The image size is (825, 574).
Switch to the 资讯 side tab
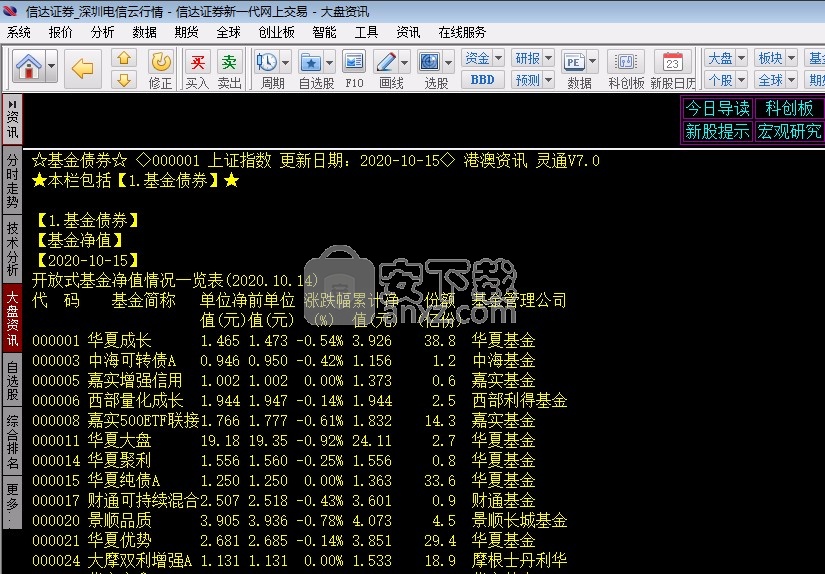click(13, 119)
